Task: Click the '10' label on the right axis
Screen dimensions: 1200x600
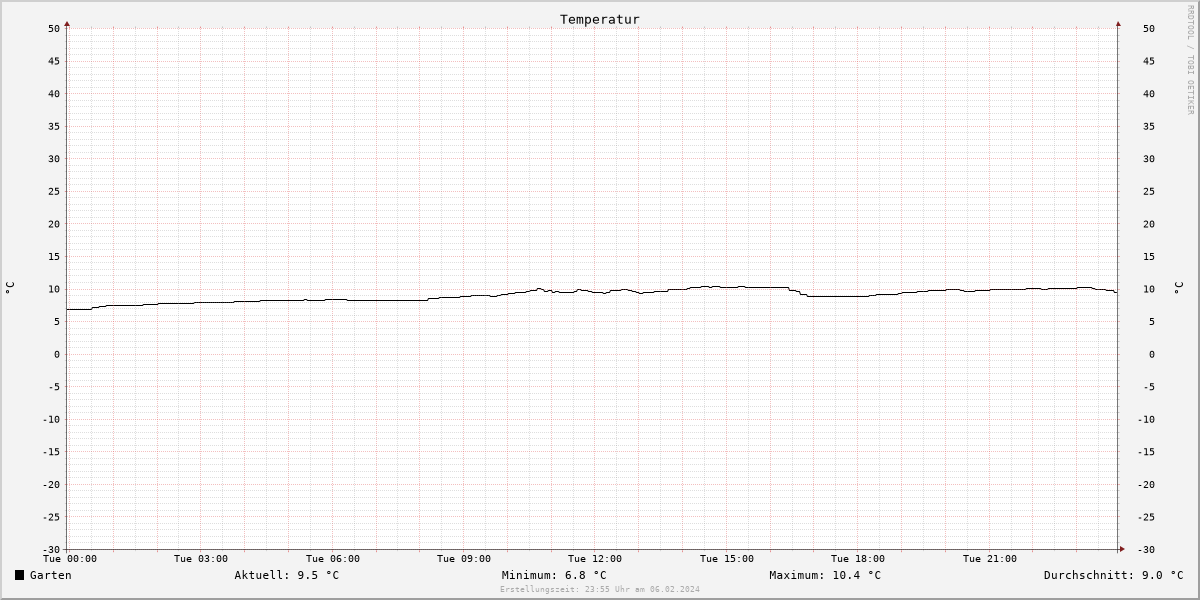Action: coord(1149,289)
